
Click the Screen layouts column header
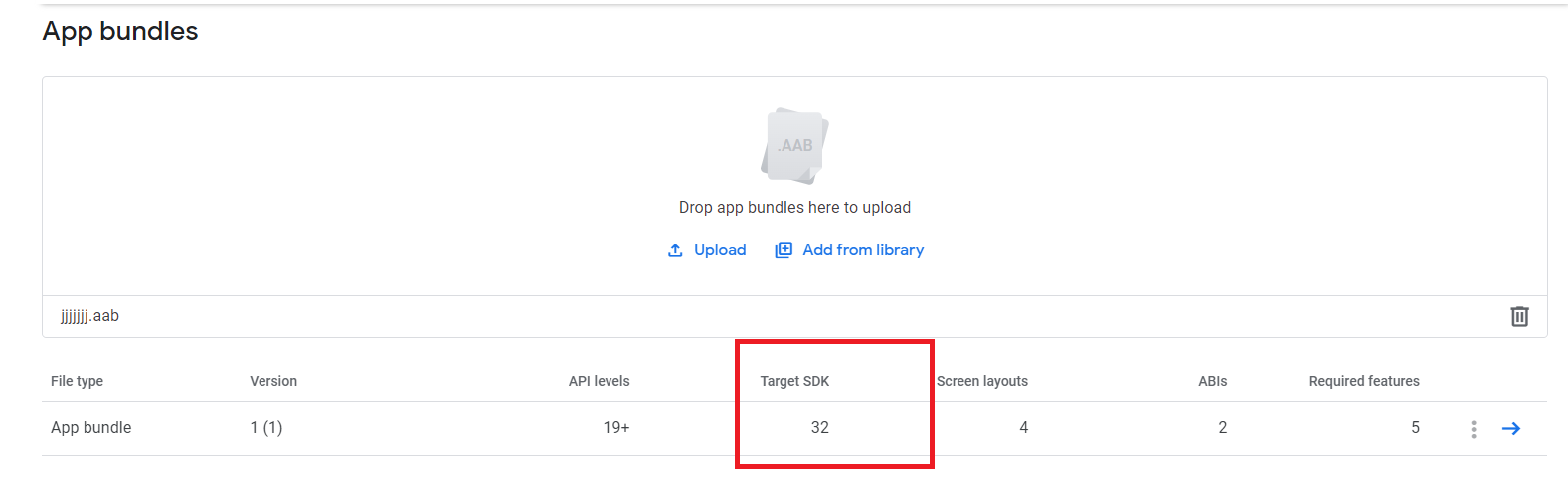(982, 381)
